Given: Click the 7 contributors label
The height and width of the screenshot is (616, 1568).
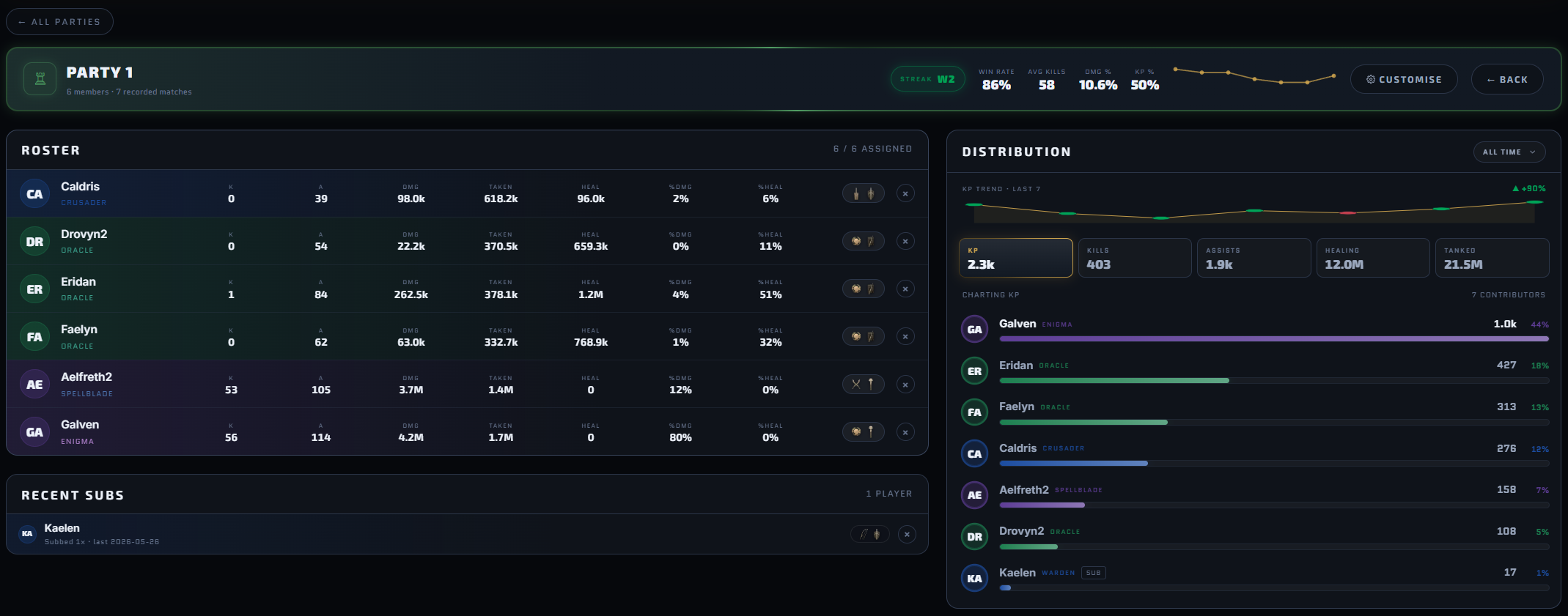Looking at the screenshot, I should pos(1508,295).
